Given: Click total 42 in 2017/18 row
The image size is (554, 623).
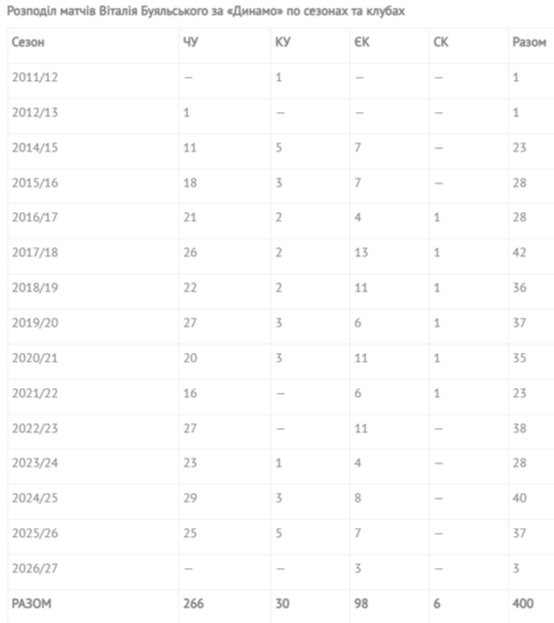Looking at the screenshot, I should tap(519, 252).
